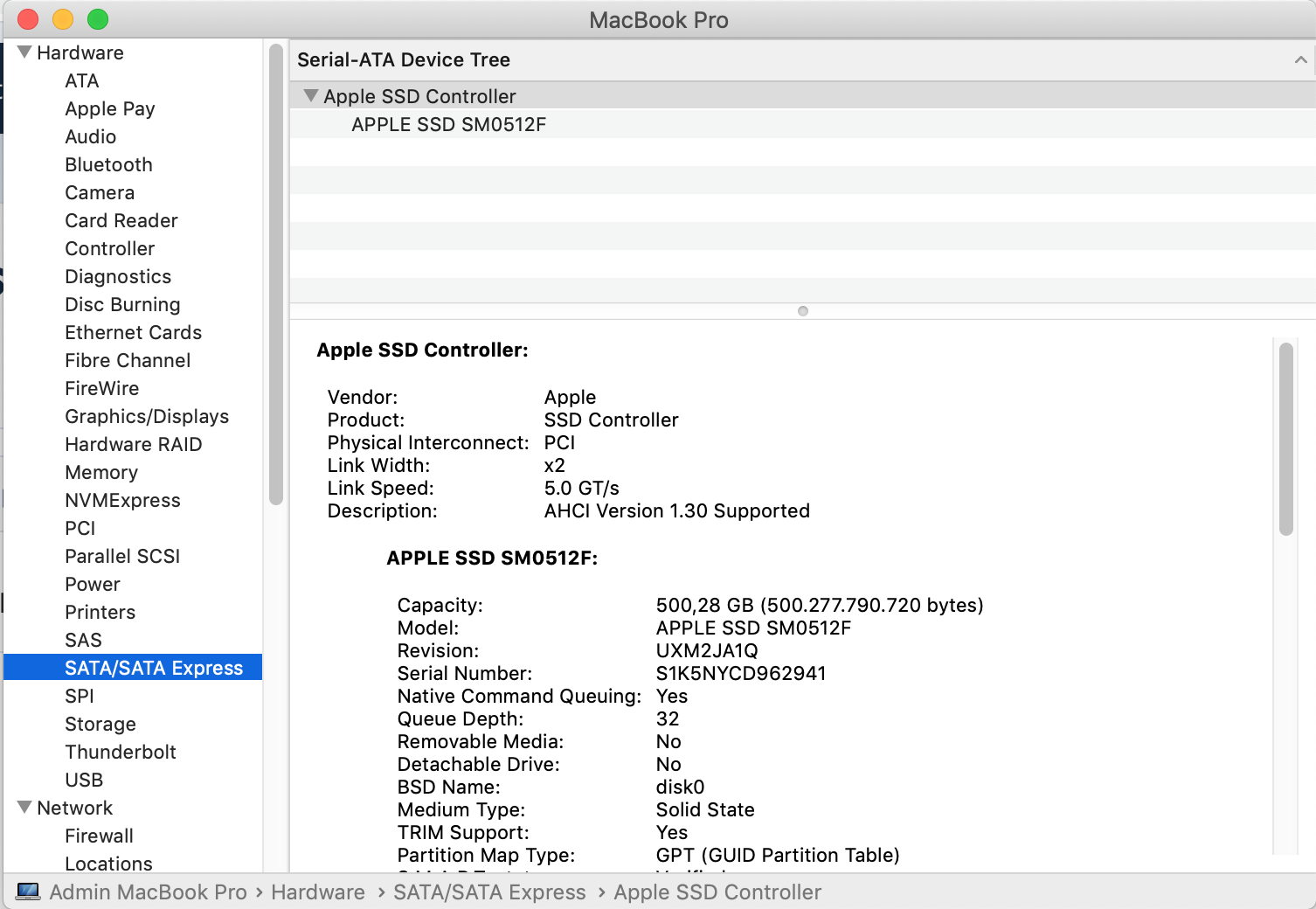The height and width of the screenshot is (909, 1316).
Task: Collapse the Network section triangle
Action: pyautogui.click(x=24, y=808)
